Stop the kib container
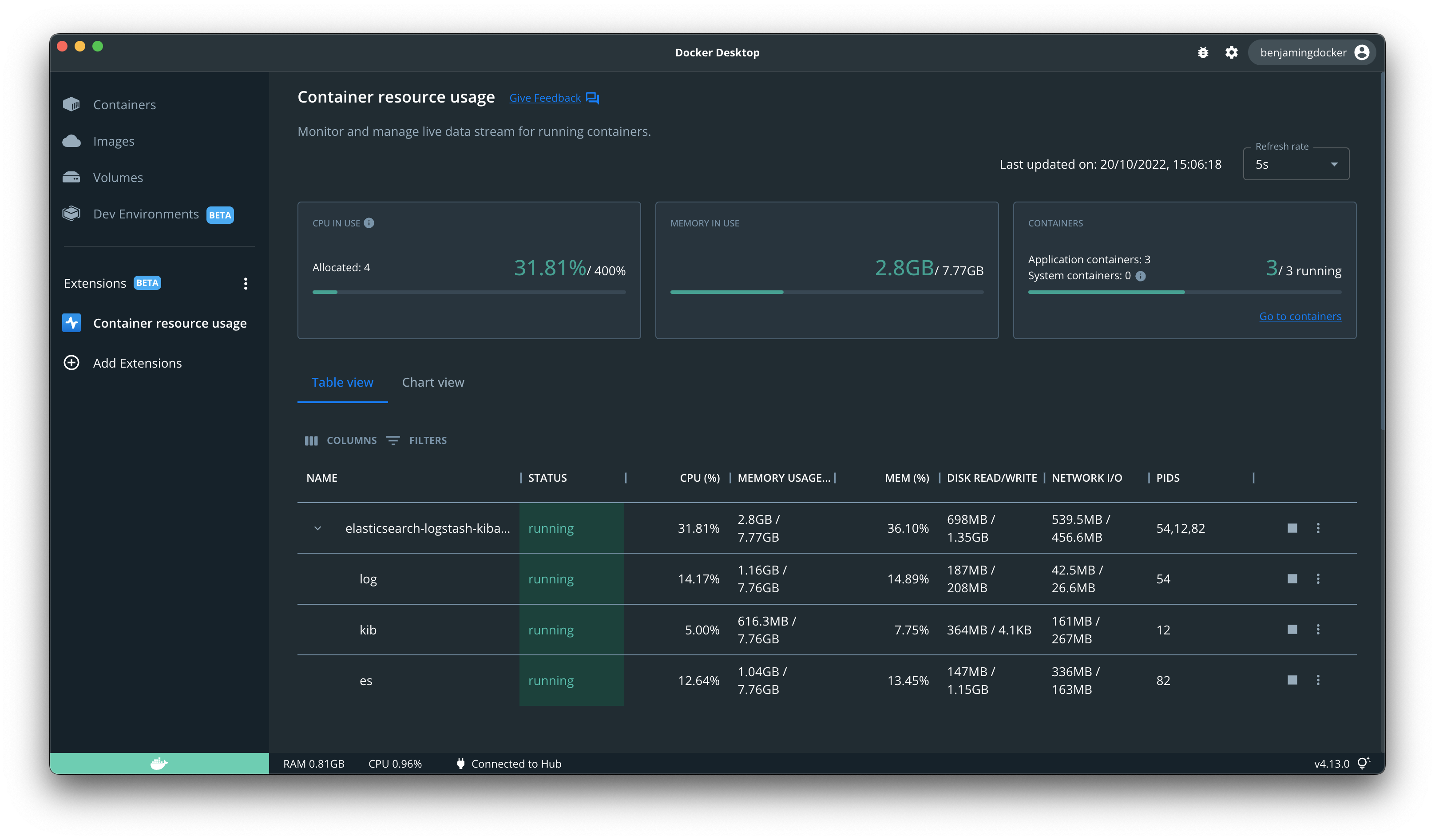 point(1292,629)
